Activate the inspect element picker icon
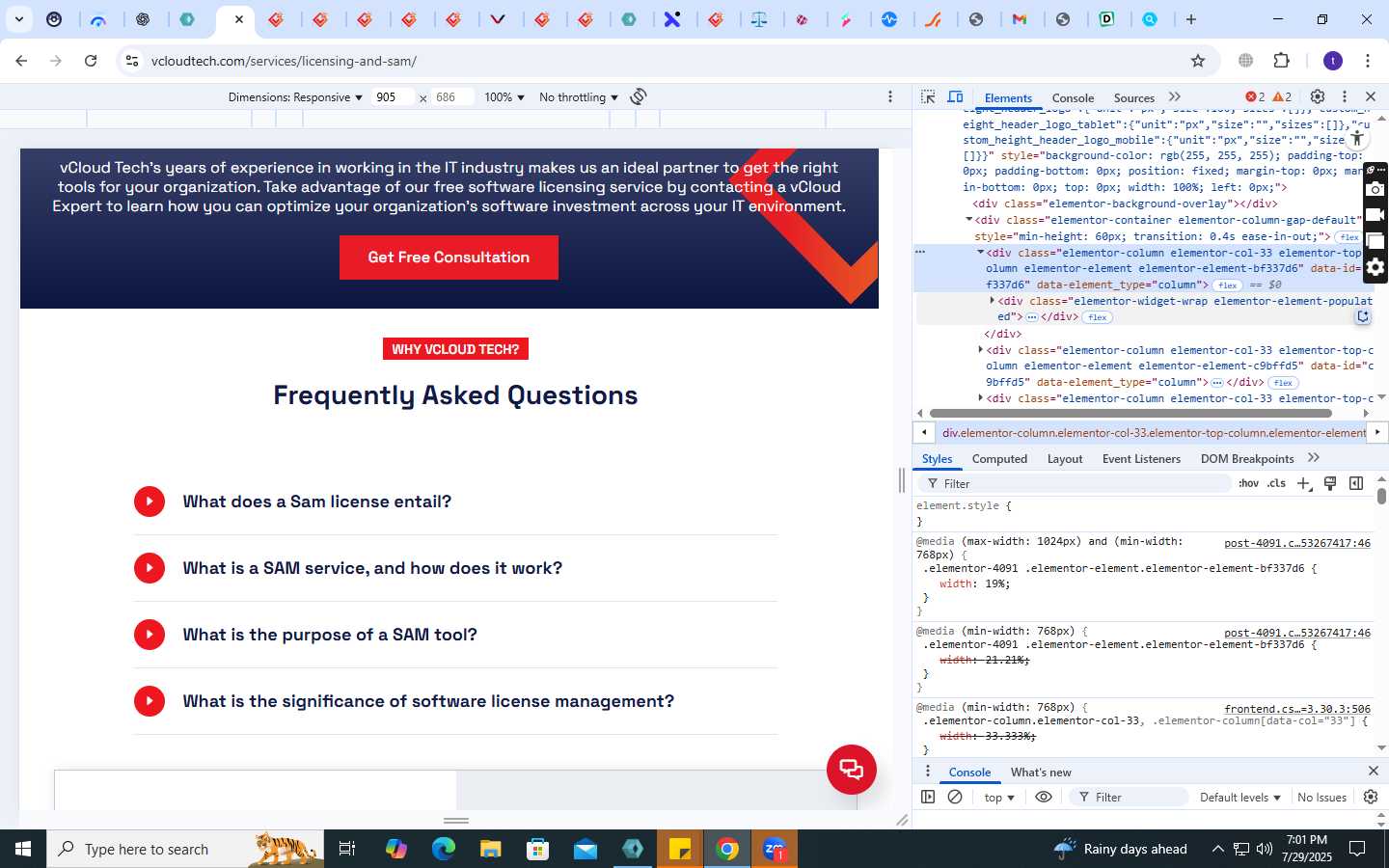 (928, 97)
